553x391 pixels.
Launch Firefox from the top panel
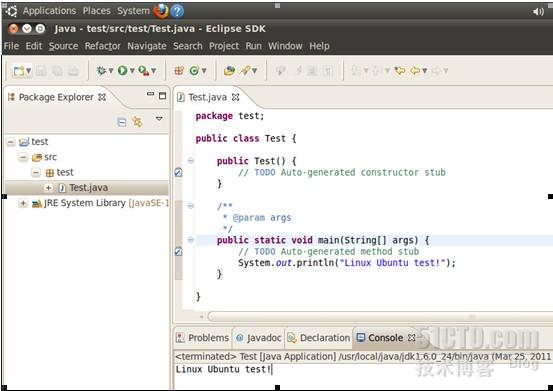click(160, 11)
